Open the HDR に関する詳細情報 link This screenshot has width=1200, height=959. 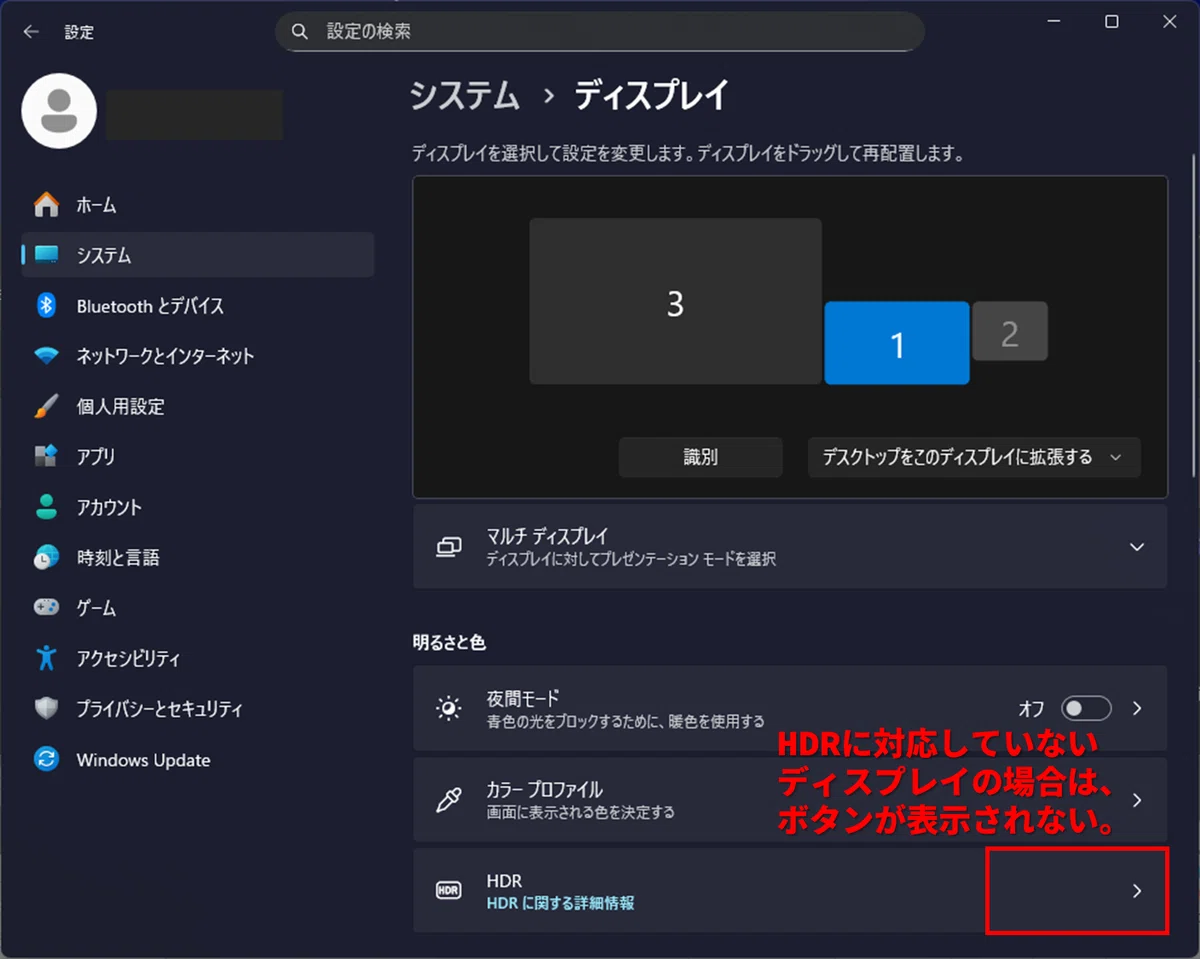click(560, 903)
